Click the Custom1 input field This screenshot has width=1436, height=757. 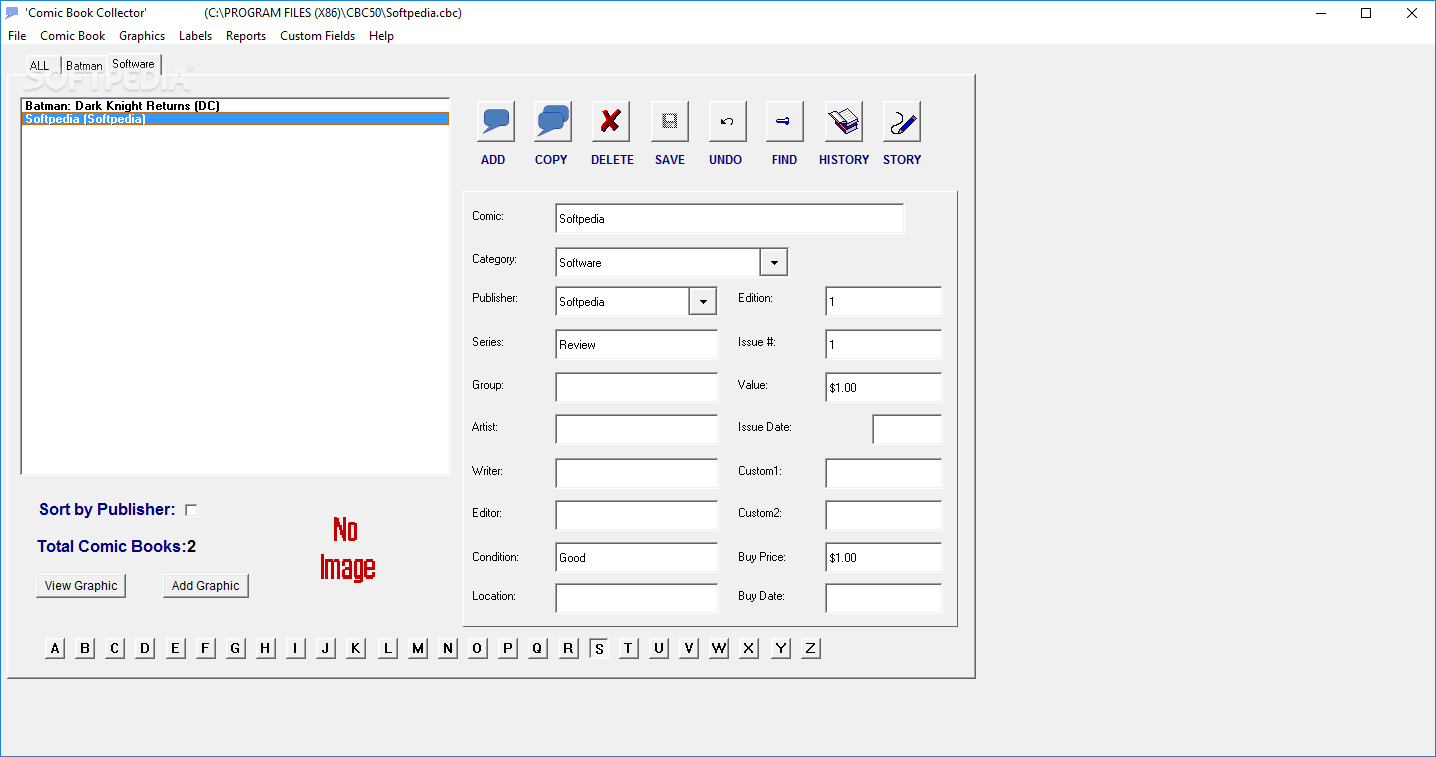(x=884, y=473)
